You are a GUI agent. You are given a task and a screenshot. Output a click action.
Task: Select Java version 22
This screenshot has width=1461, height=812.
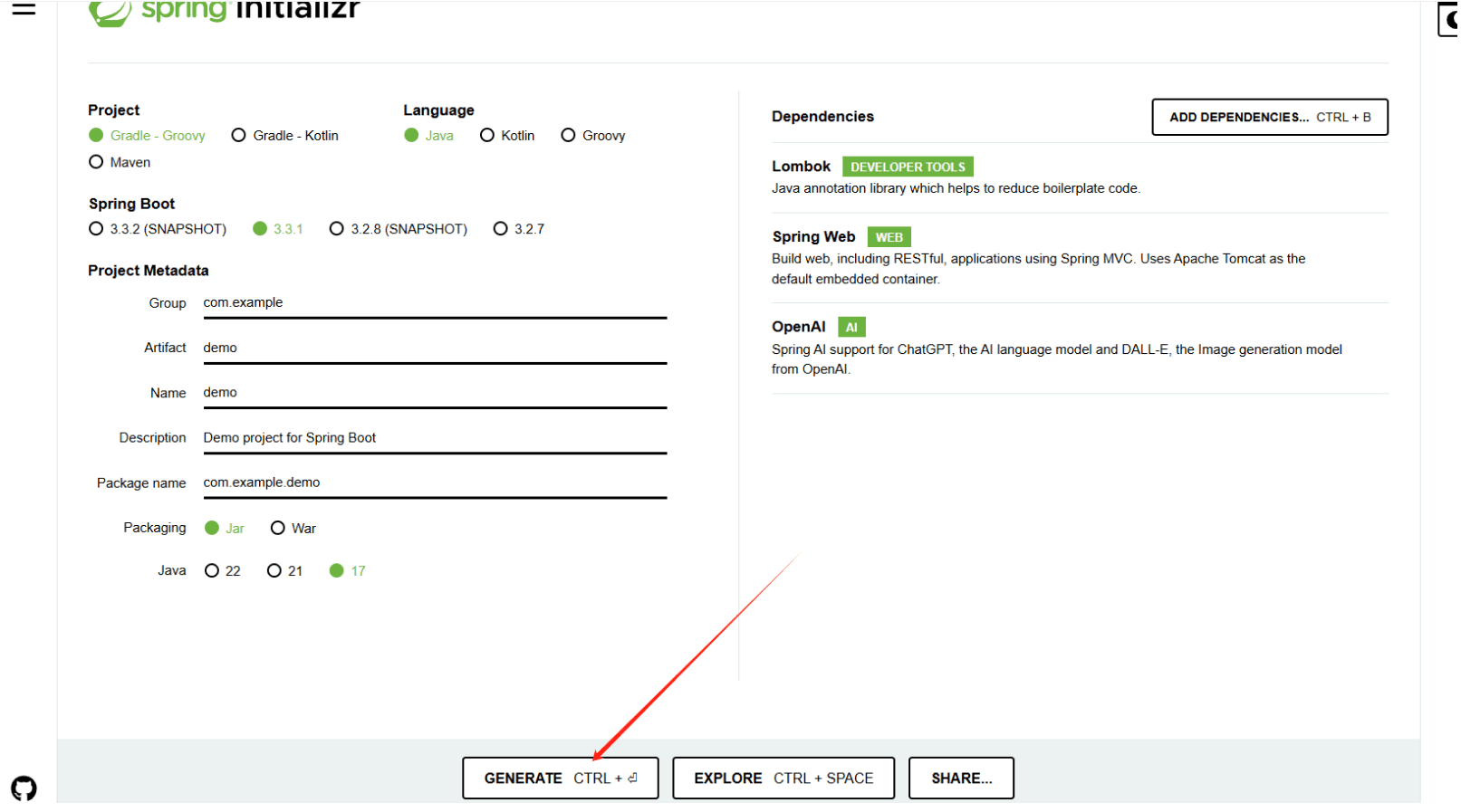click(x=223, y=571)
